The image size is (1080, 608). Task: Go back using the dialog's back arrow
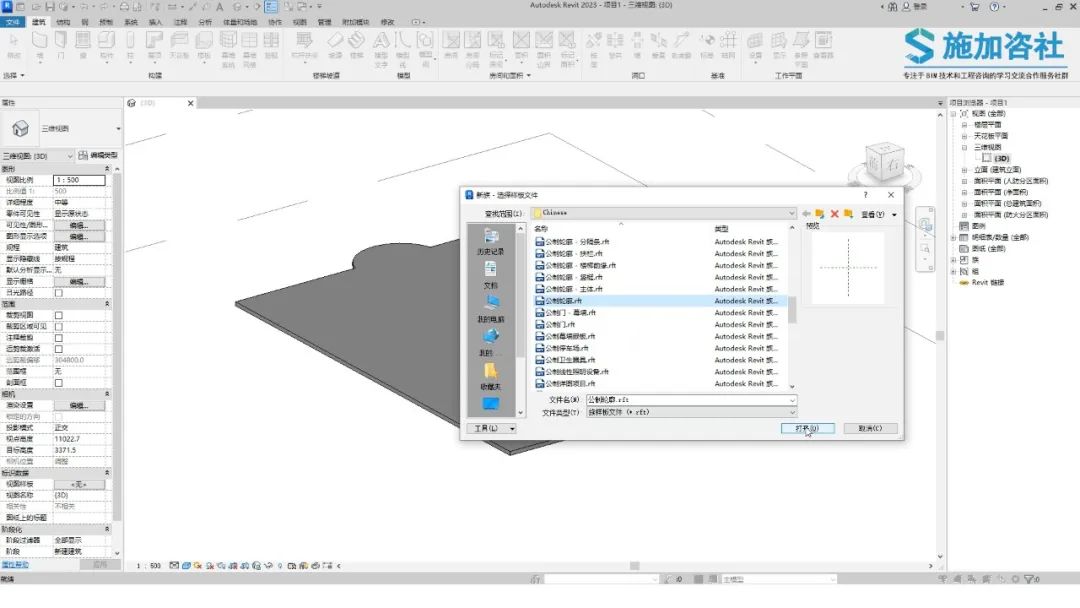click(x=806, y=214)
